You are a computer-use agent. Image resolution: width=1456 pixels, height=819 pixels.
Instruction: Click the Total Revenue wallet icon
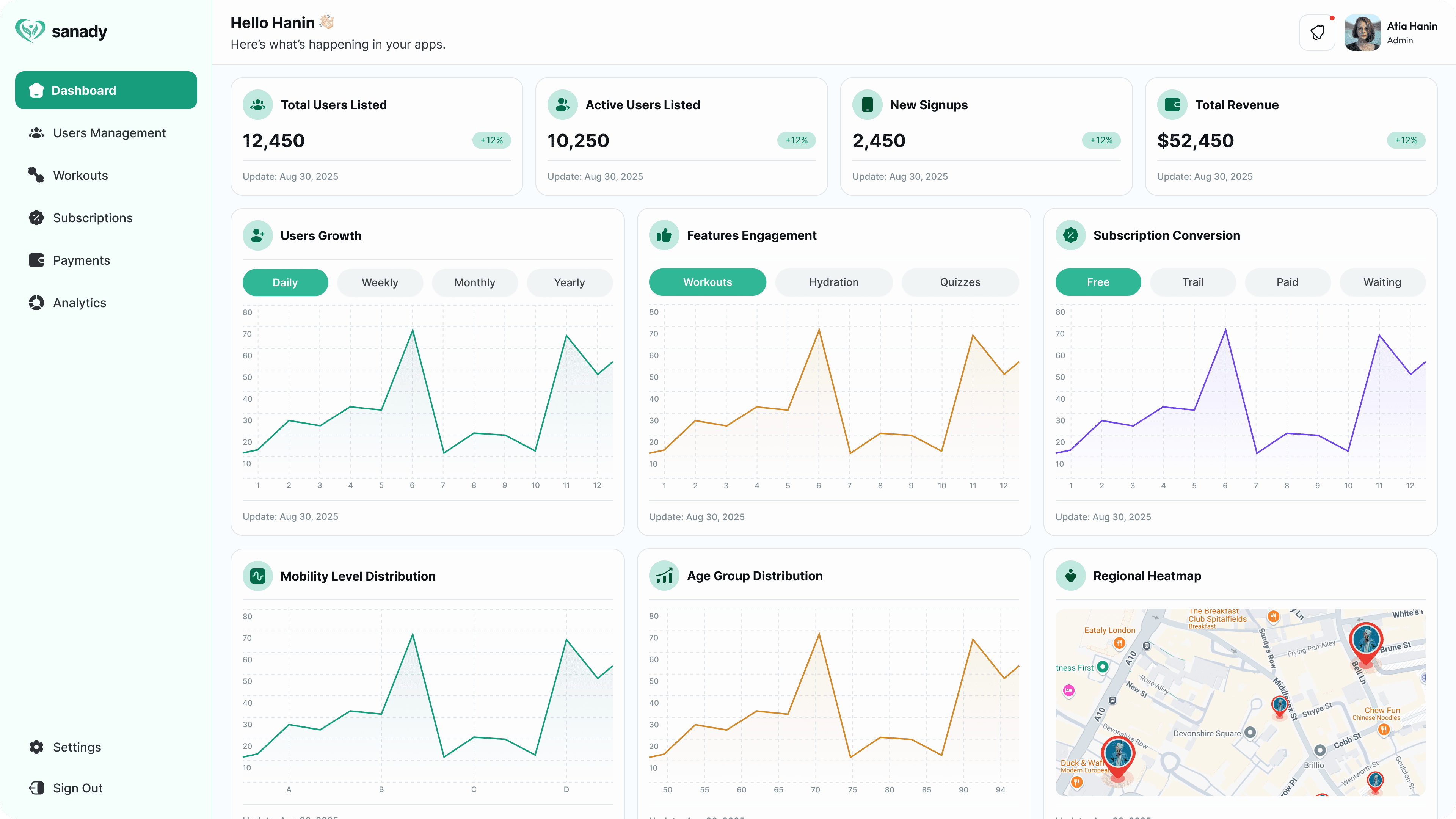(x=1172, y=105)
